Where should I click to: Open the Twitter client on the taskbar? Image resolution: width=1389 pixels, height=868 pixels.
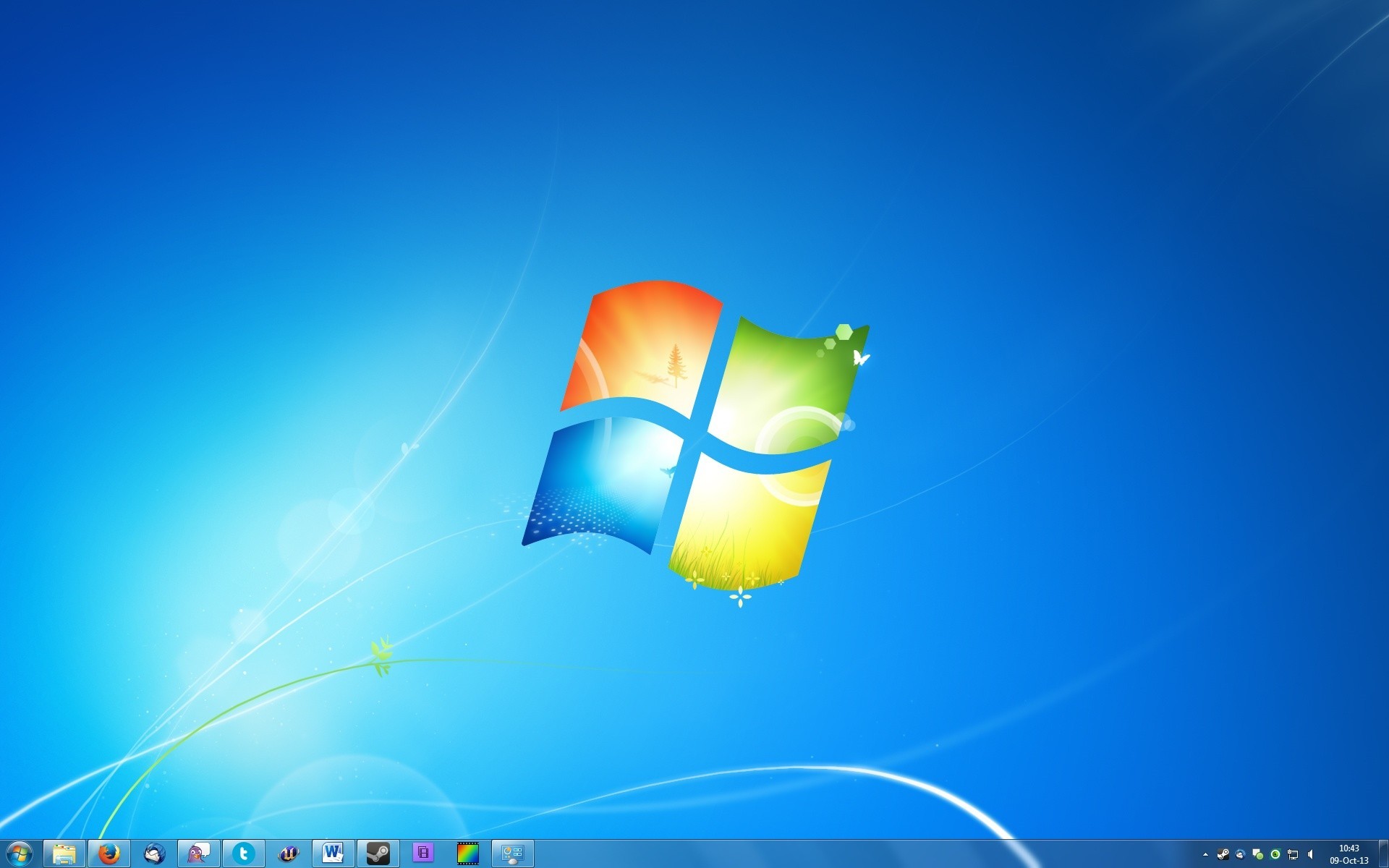click(243, 854)
